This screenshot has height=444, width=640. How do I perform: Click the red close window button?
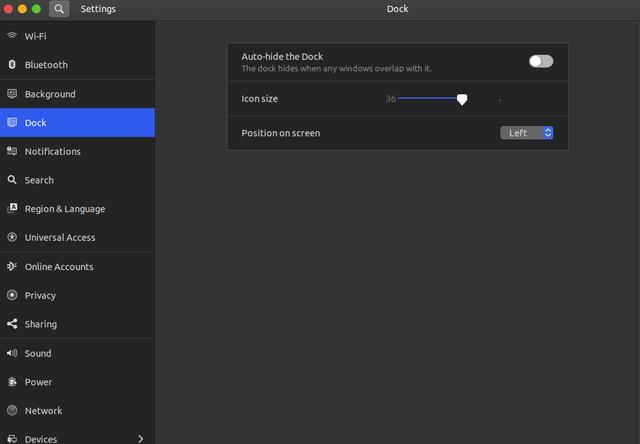pyautogui.click(x=8, y=9)
